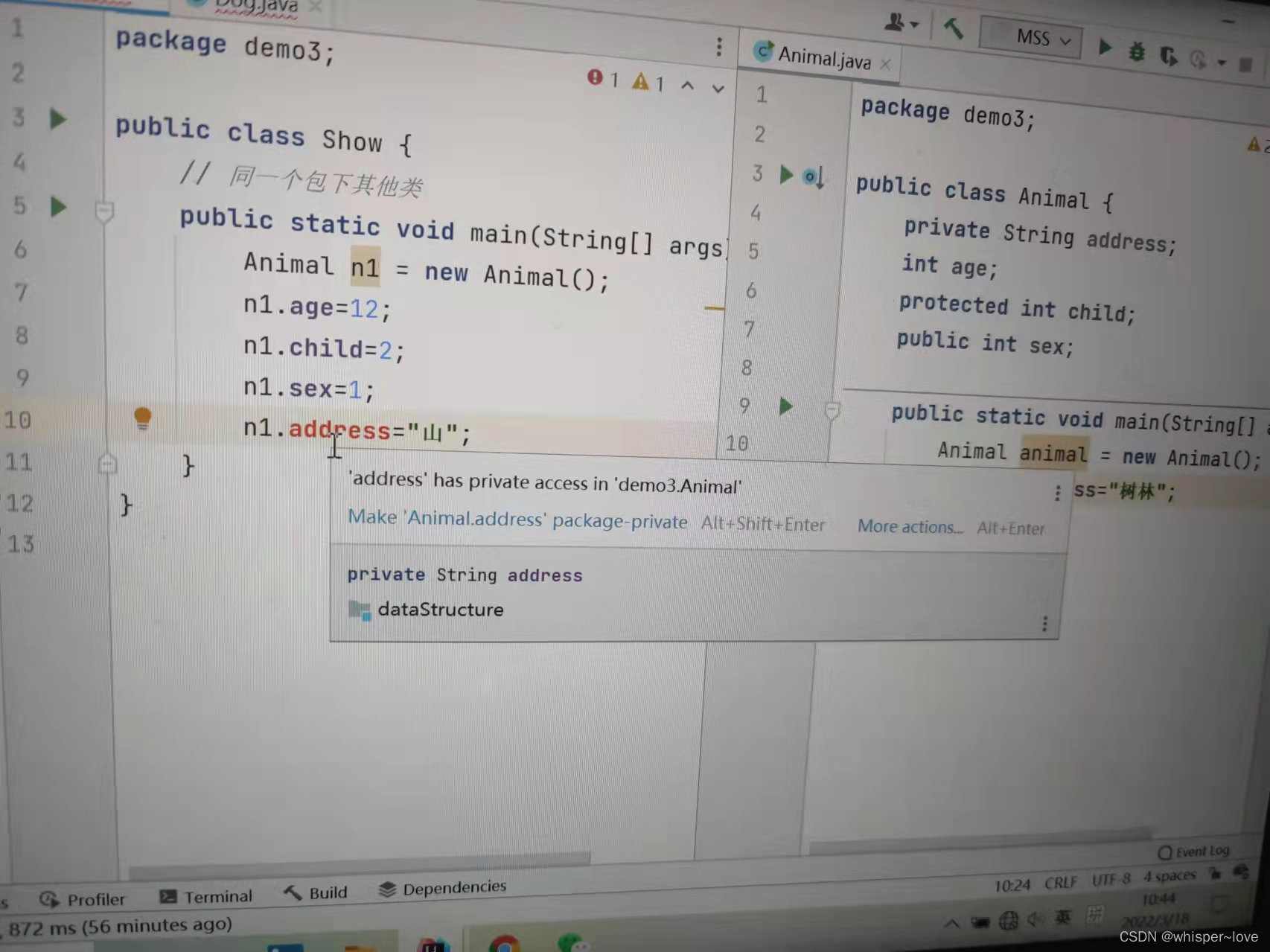
Task: Go to the previous highlighted error arrow
Action: 688,86
